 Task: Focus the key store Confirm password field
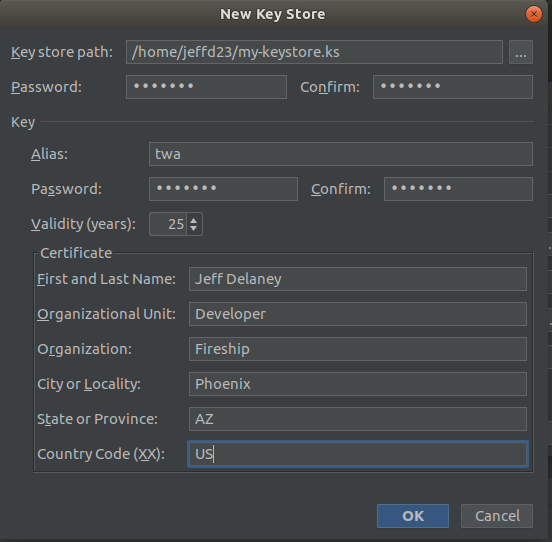coord(453,87)
